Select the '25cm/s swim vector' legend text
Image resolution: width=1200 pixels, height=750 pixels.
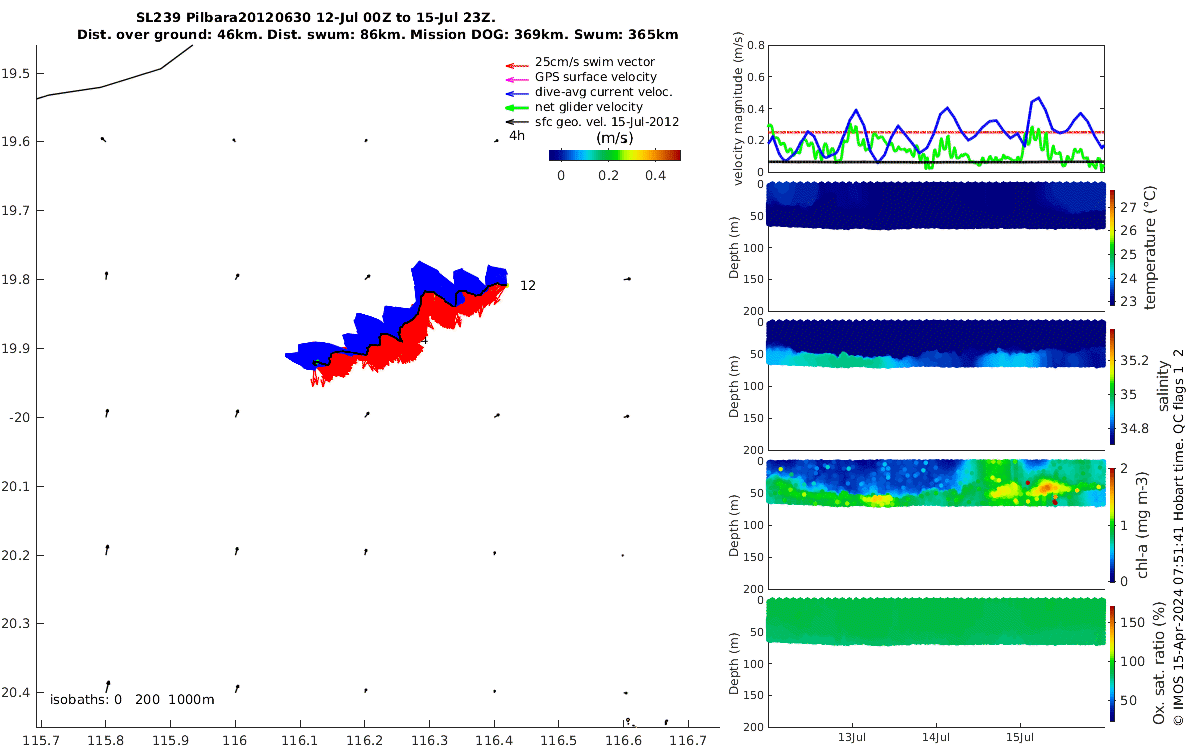point(596,62)
